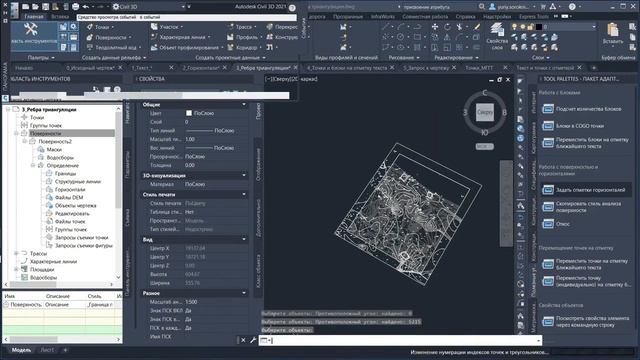This screenshot has width=640, height=360.
Task: Click the Цвет ПоСлою color swatch
Action: pyautogui.click(x=189, y=113)
